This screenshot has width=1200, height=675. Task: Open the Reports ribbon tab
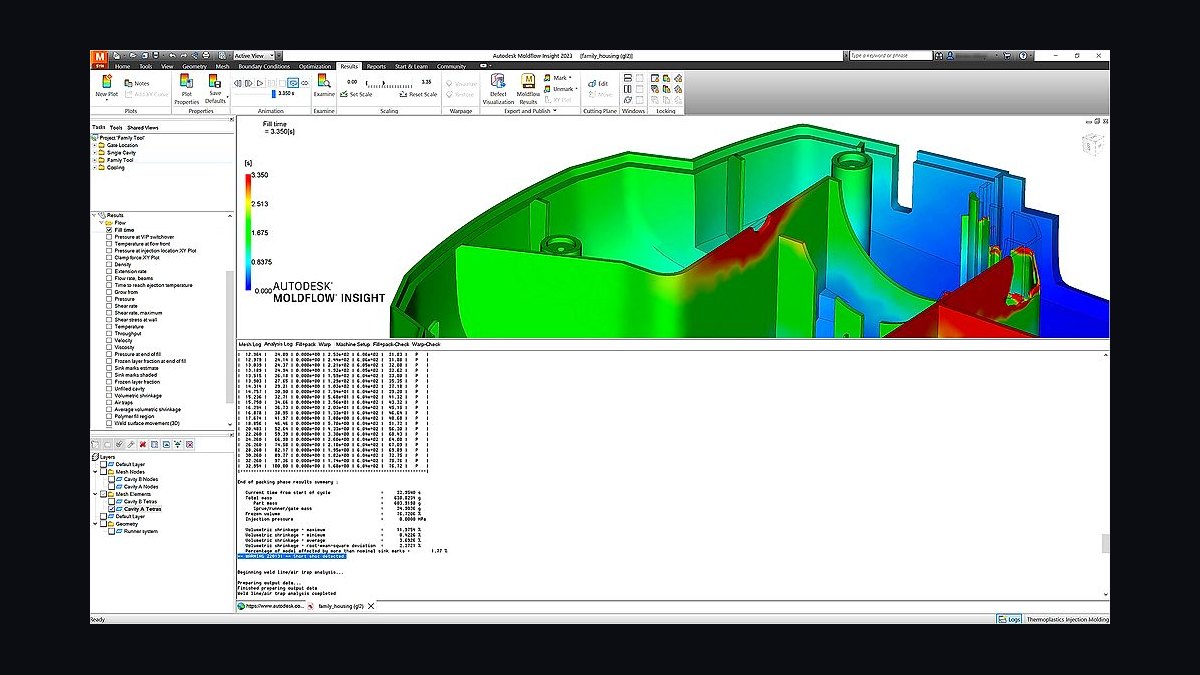pos(376,66)
